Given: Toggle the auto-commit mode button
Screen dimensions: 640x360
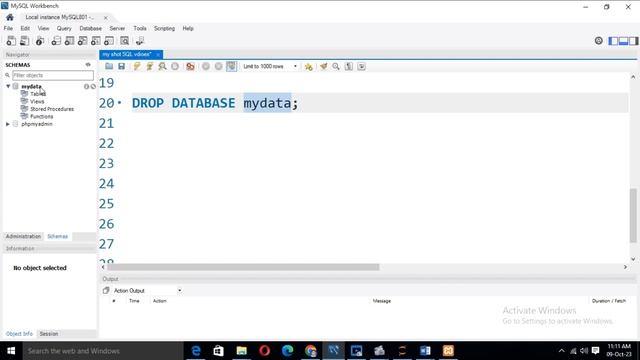Looking at the screenshot, I should click(231, 66).
